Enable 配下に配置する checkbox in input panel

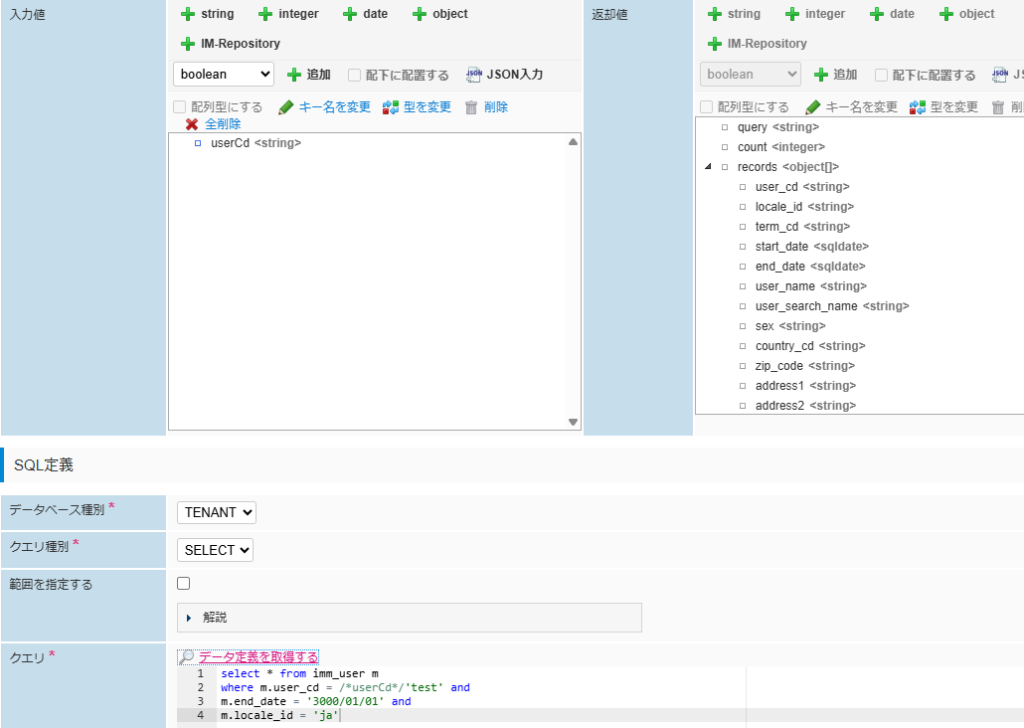[355, 75]
